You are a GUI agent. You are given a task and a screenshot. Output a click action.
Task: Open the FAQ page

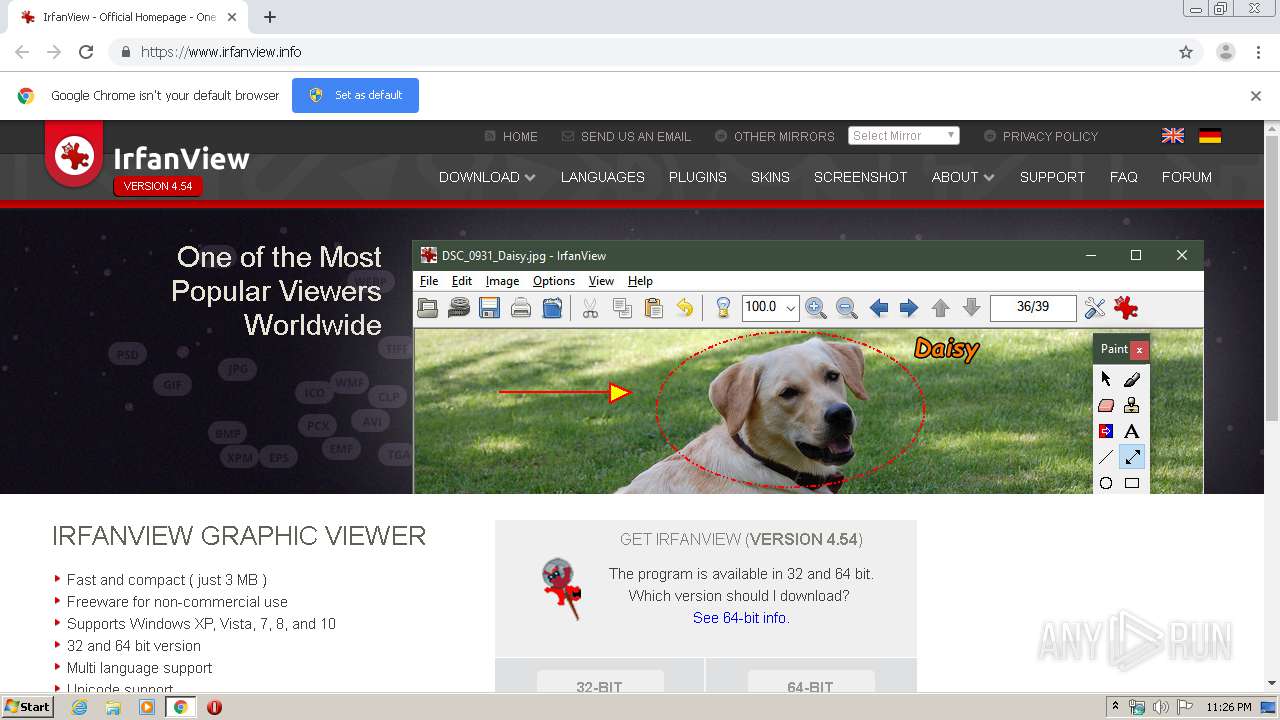coord(1124,177)
